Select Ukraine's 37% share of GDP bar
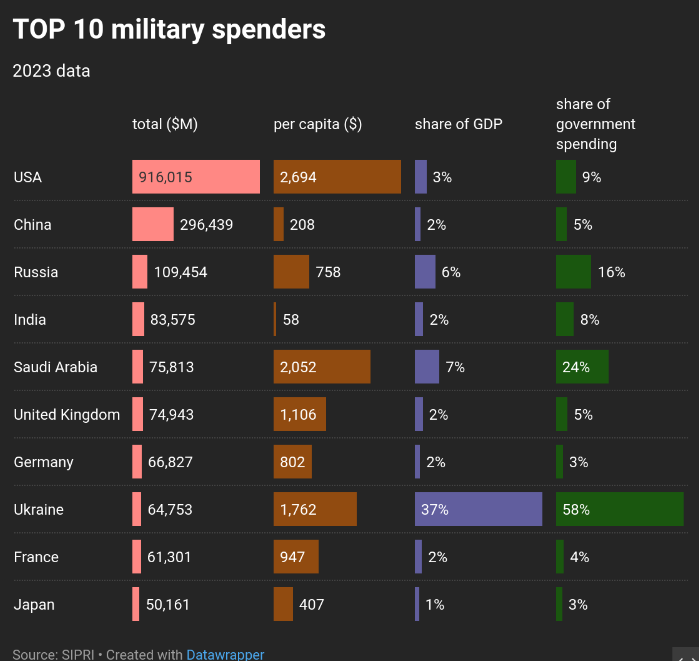 tap(478, 509)
